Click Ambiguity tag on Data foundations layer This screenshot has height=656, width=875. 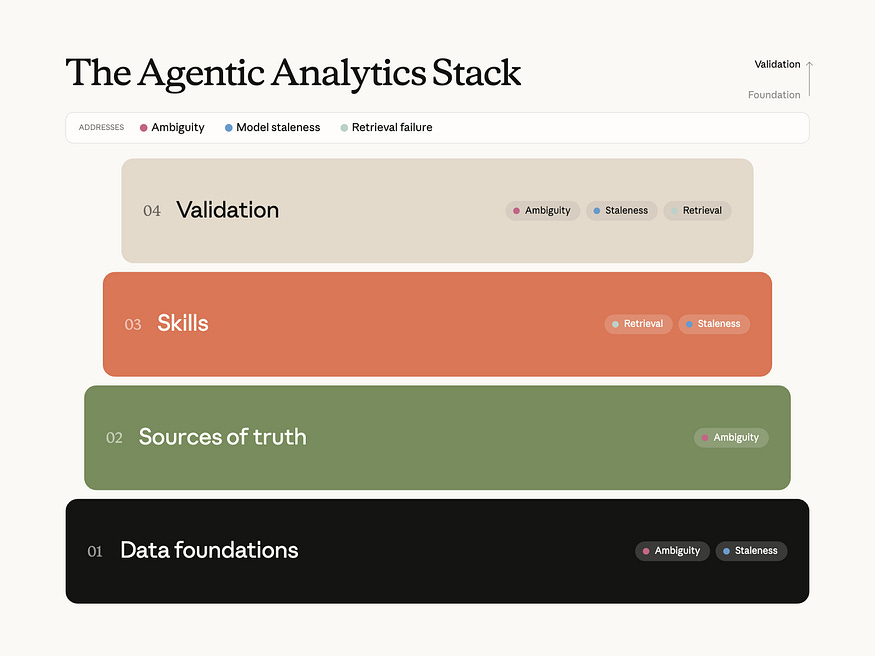pos(672,551)
